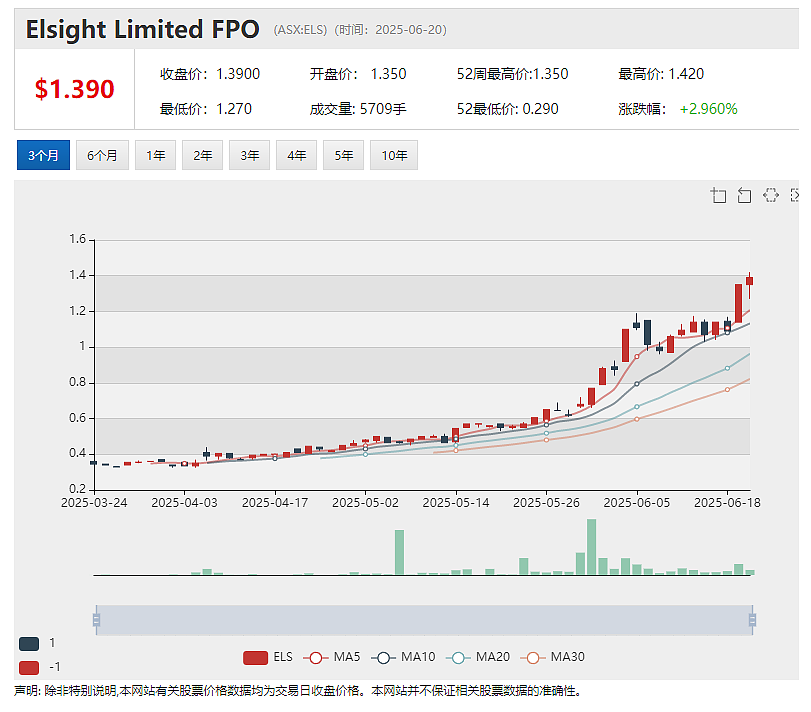Click the (ASX:ELS) ticker label
The width and height of the screenshot is (811, 712).
[x=301, y=30]
